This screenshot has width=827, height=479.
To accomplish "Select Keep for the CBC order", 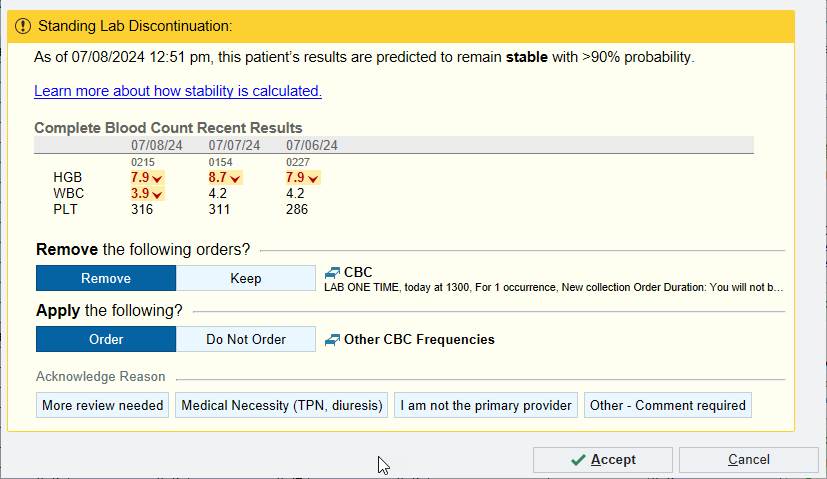I will 246,278.
